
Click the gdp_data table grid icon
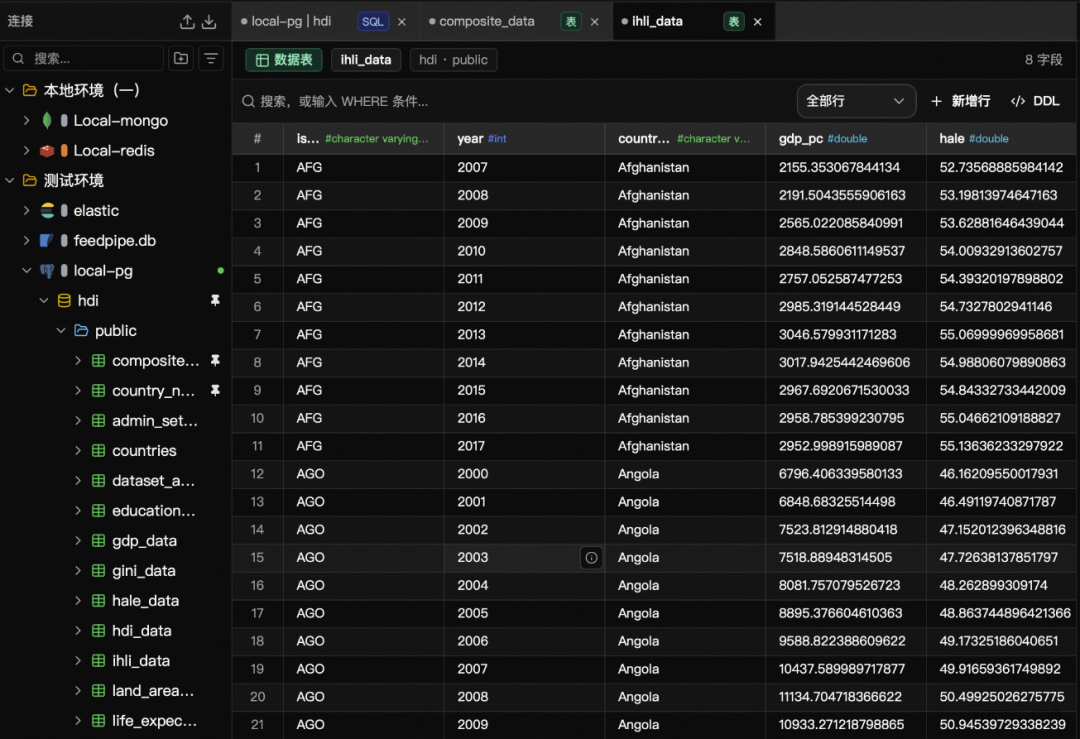click(98, 541)
